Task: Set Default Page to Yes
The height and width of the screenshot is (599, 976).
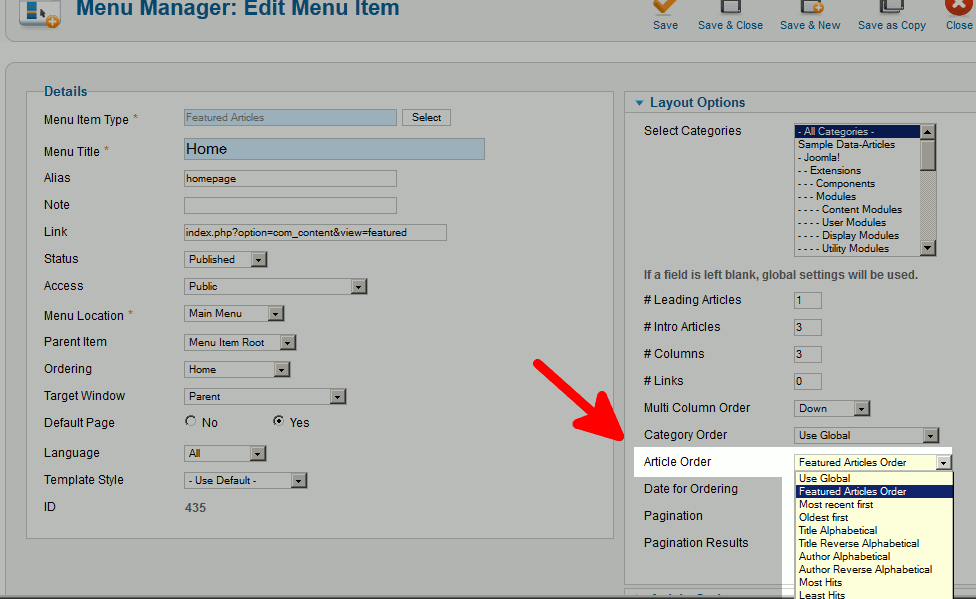Action: click(279, 422)
